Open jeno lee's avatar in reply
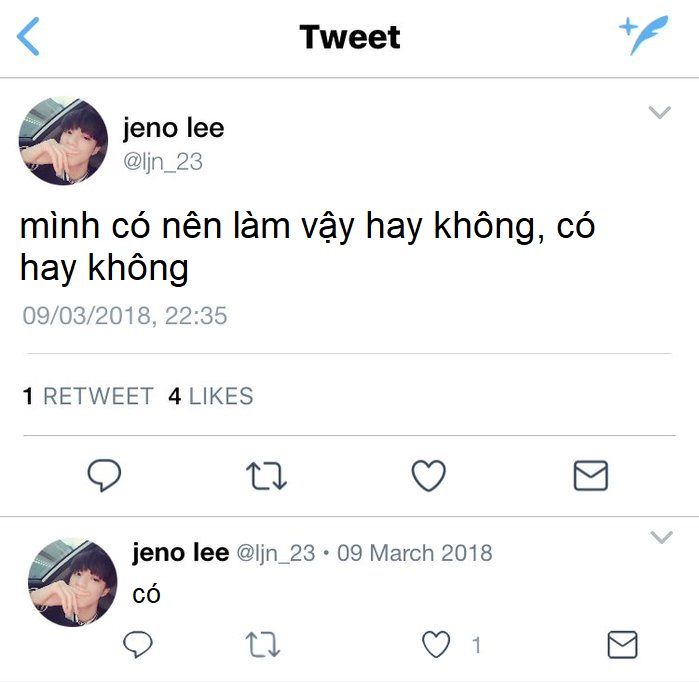Image resolution: width=699 pixels, height=682 pixels. 73,582
